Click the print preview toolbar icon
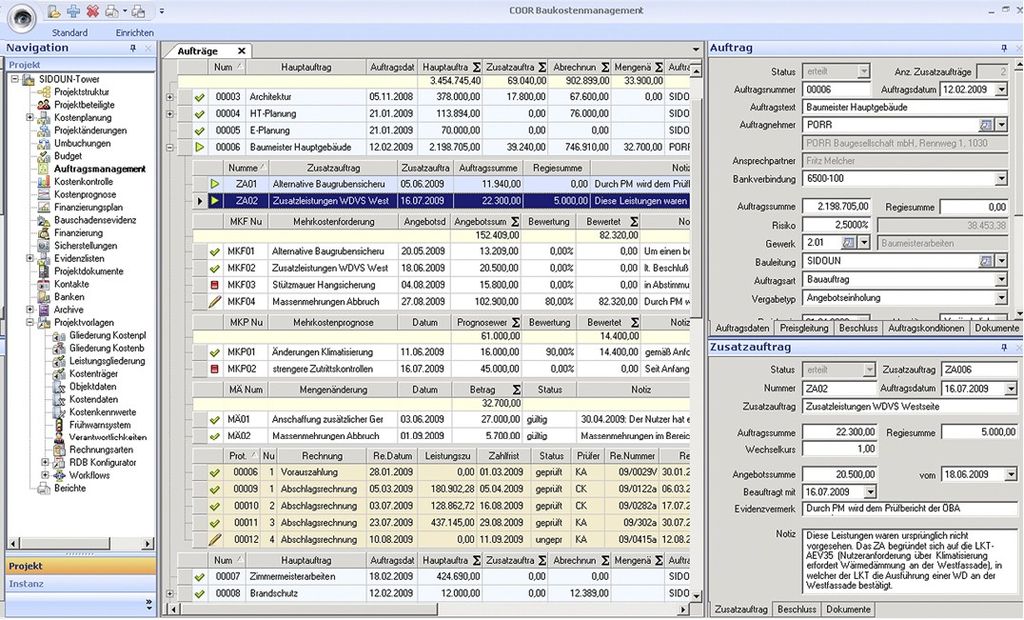Viewport: 1024px width, 620px height. (138, 11)
